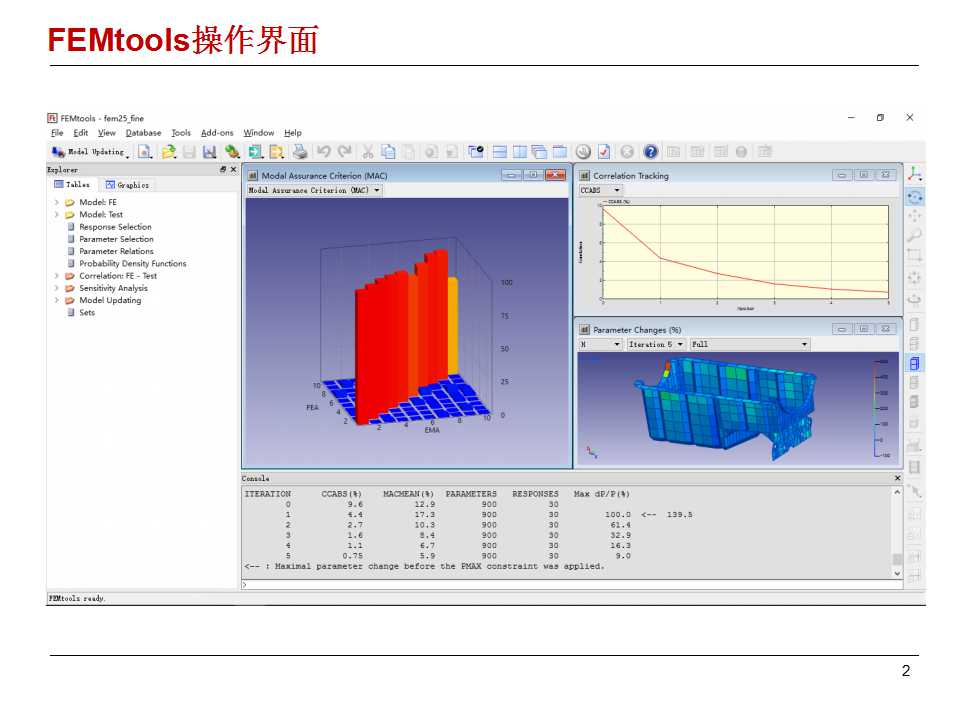Viewport: 960px width, 720px height.
Task: Click the database link toolbar icon
Action: [231, 152]
